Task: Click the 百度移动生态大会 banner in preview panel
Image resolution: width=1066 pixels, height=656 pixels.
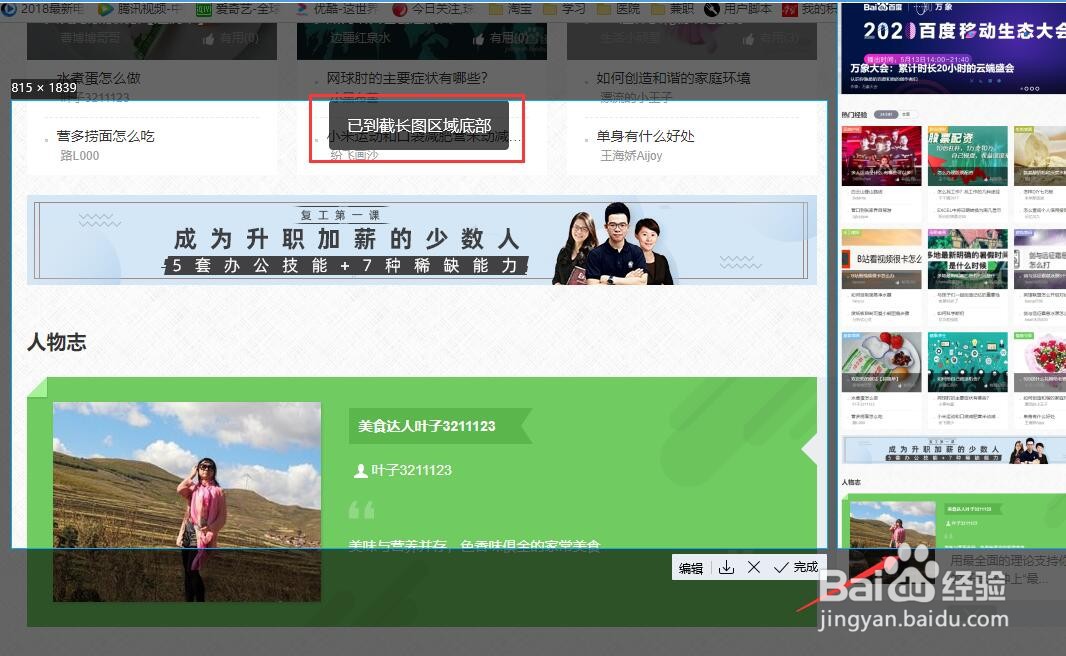Action: [953, 48]
